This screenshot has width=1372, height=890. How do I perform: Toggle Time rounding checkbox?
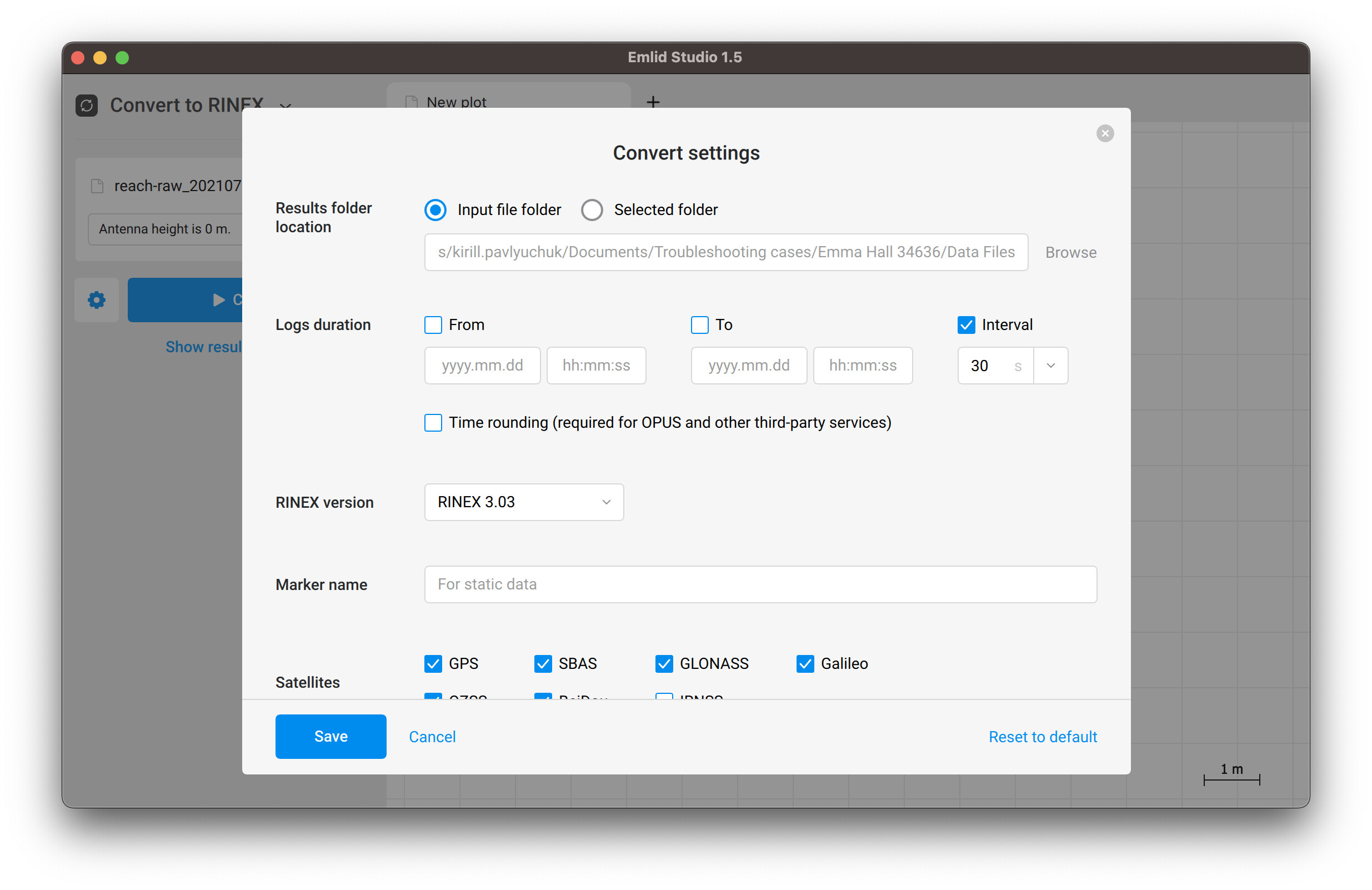[433, 423]
